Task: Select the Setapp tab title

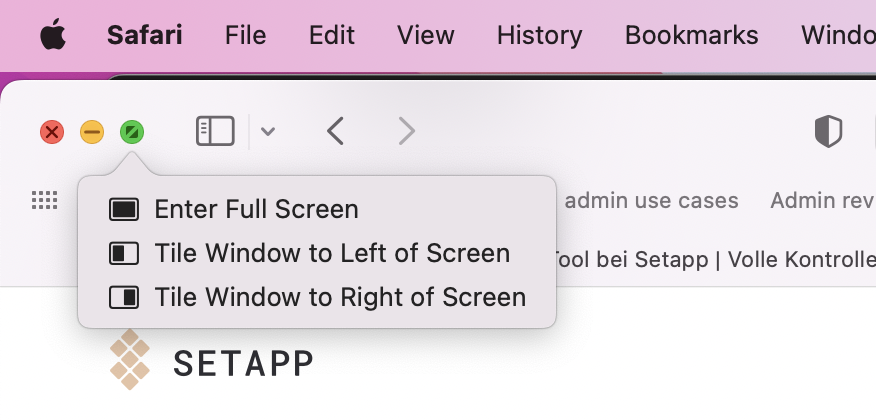Action: [710, 259]
